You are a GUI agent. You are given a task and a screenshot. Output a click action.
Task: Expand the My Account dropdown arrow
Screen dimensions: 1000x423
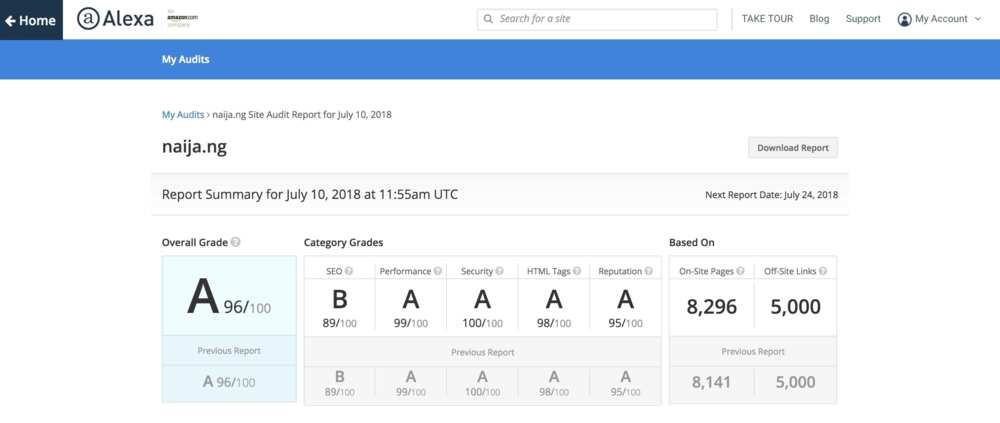coord(978,19)
